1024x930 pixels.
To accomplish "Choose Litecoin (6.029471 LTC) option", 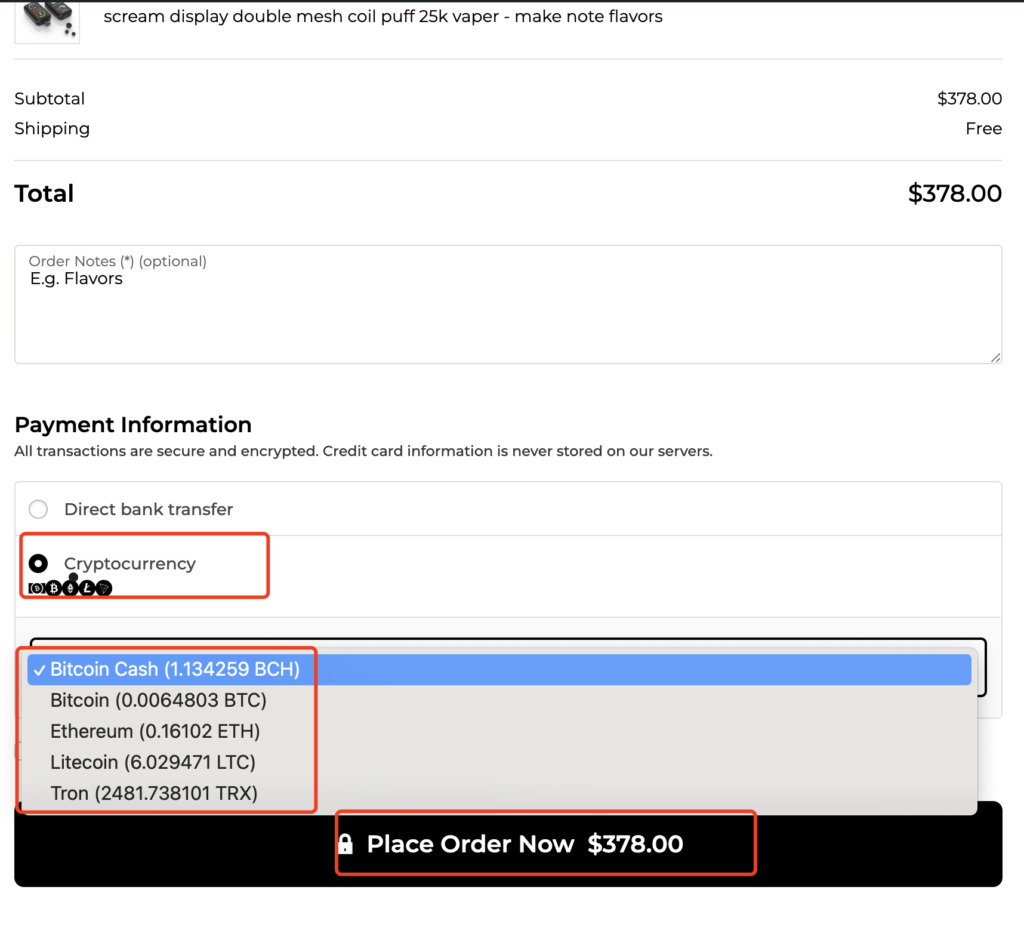I will point(499,762).
